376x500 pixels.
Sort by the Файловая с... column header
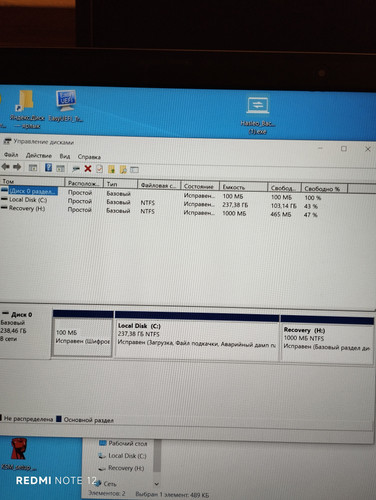[x=159, y=185]
